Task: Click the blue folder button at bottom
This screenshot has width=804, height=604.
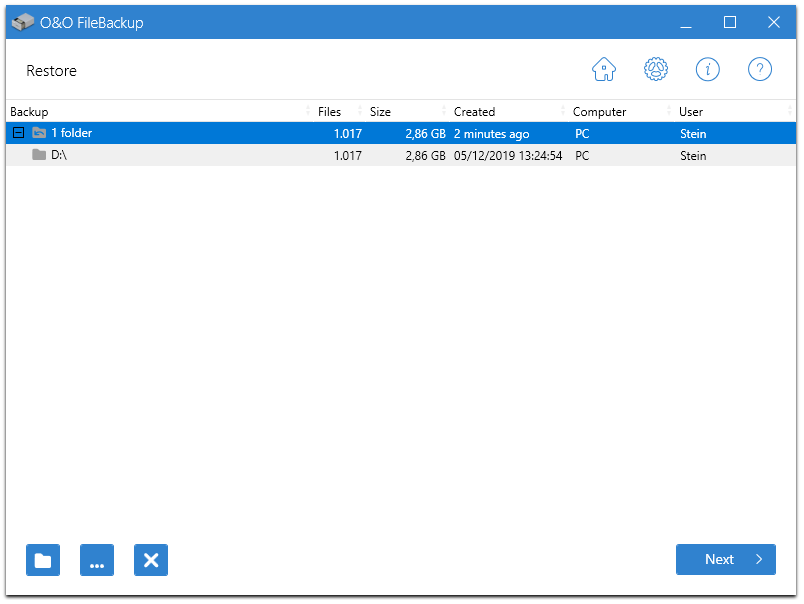Action: (x=43, y=560)
